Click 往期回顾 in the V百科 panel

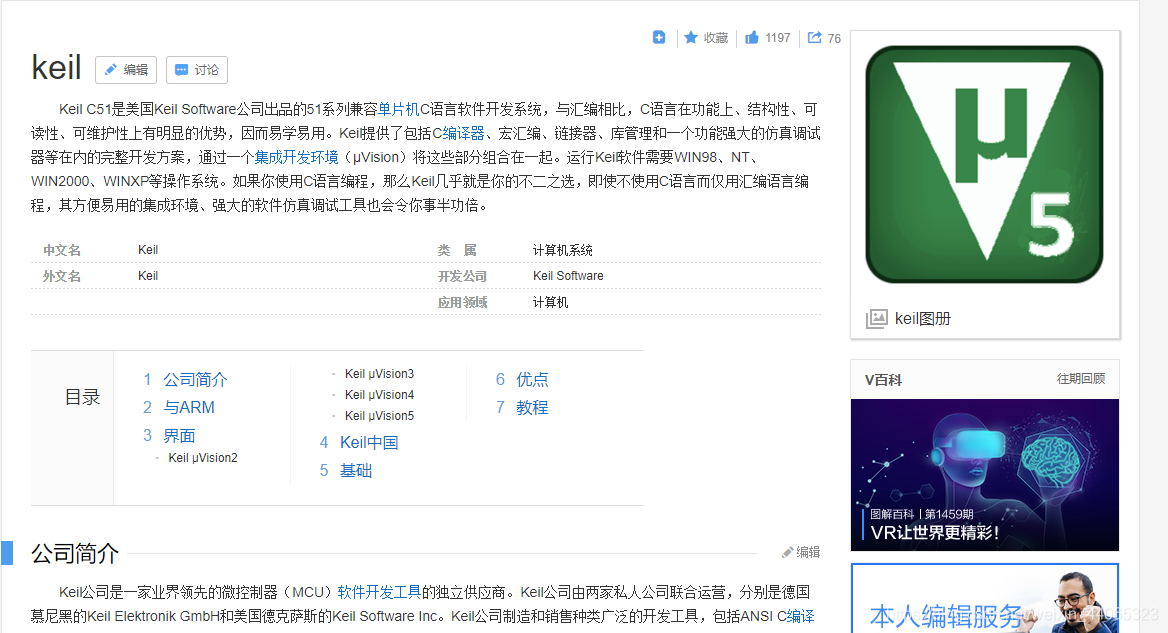point(1081,379)
